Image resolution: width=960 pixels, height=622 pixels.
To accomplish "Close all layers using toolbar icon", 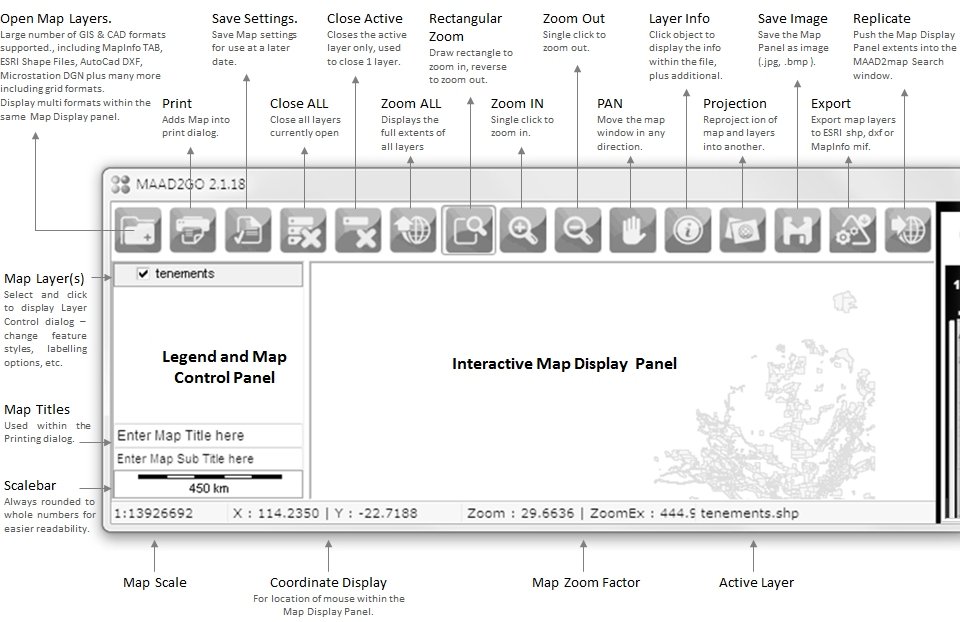I will point(303,230).
